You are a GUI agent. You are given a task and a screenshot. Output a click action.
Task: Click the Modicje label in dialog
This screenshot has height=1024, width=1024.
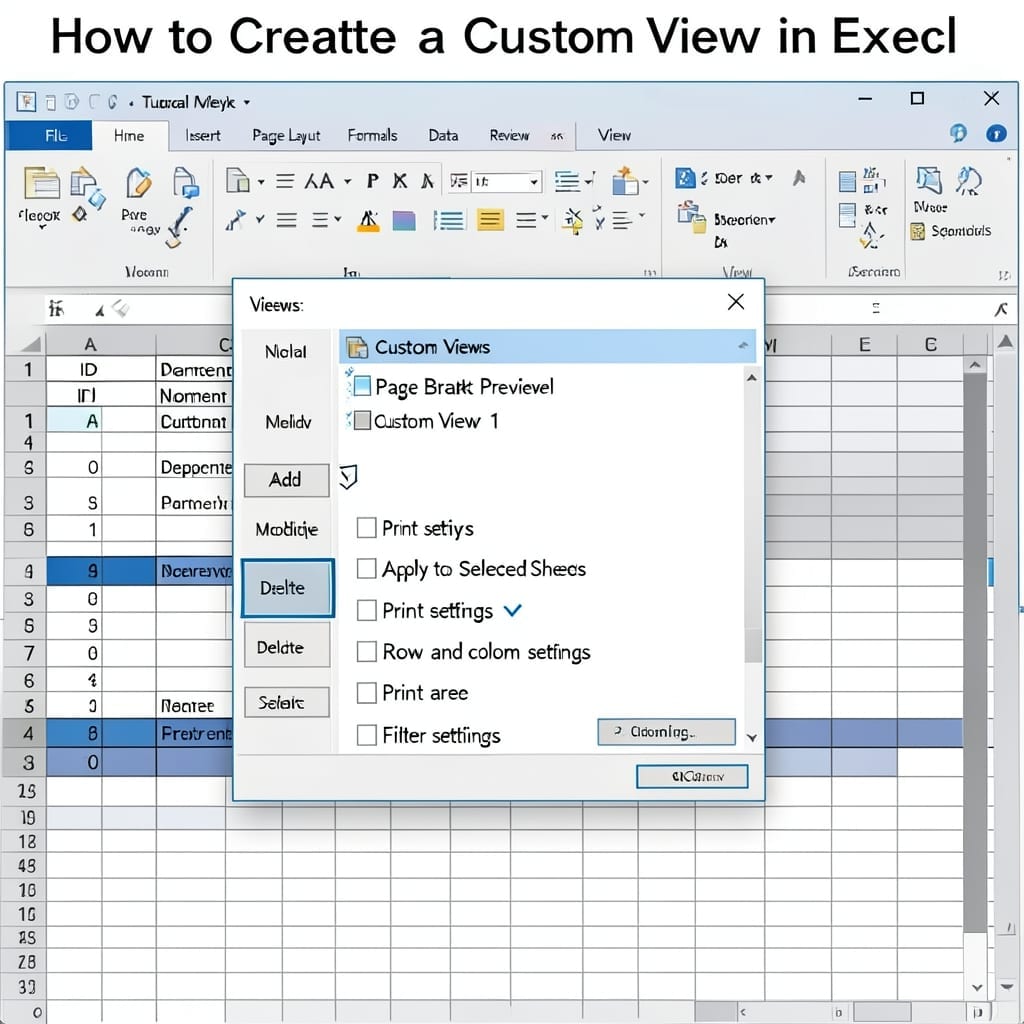[x=287, y=529]
